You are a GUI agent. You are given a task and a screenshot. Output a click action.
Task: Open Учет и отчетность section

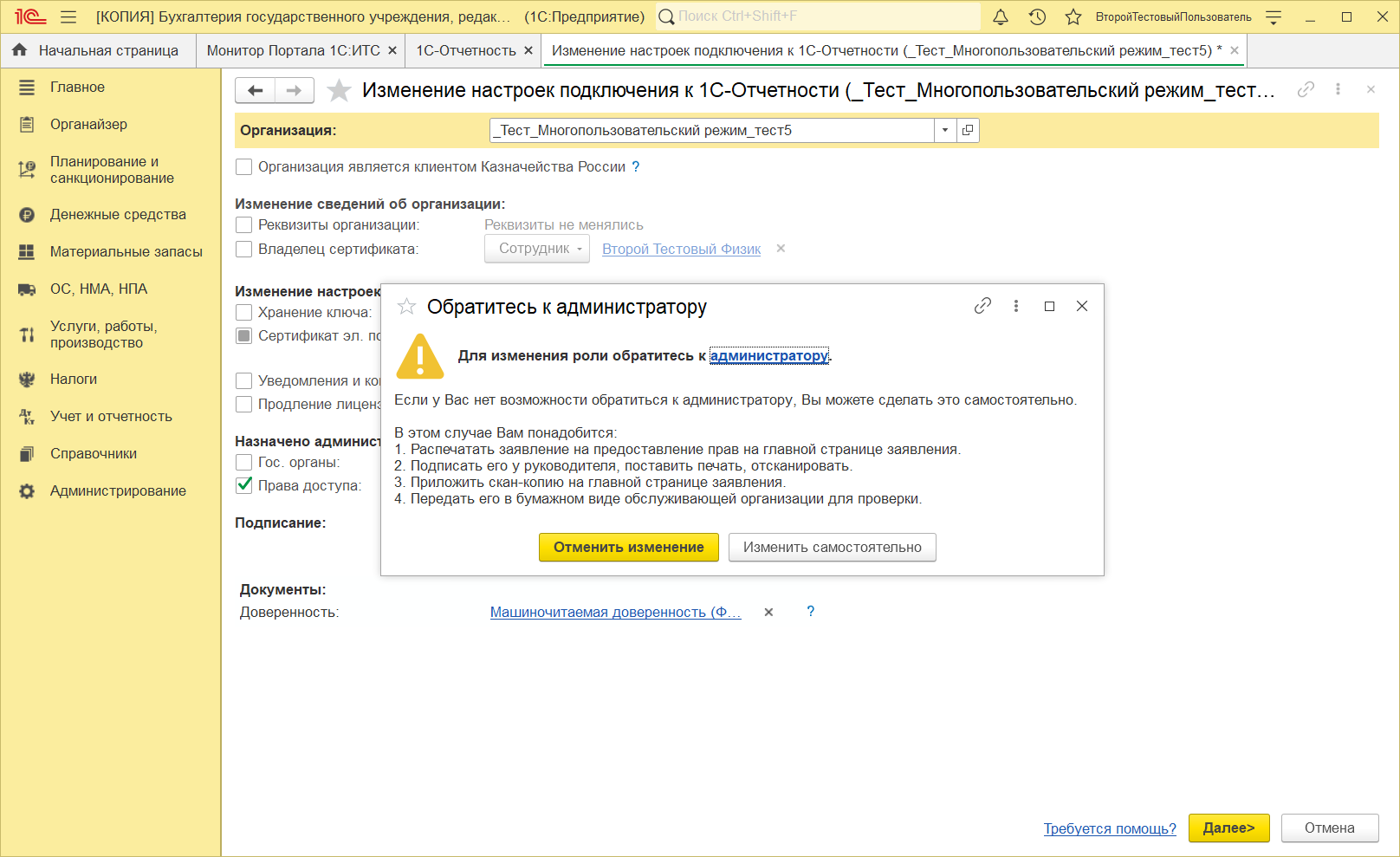(111, 416)
